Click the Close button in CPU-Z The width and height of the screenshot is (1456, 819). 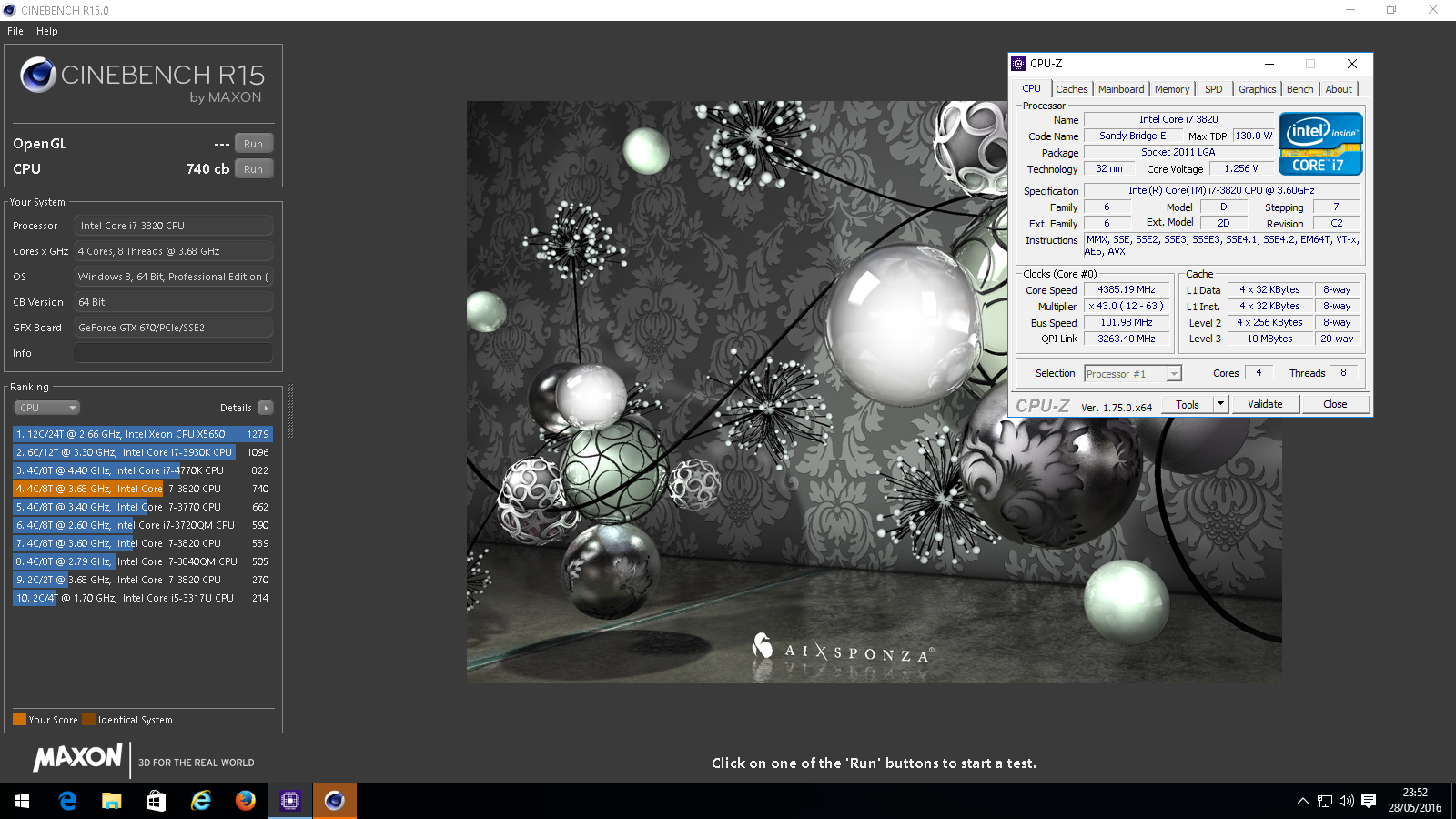point(1335,404)
